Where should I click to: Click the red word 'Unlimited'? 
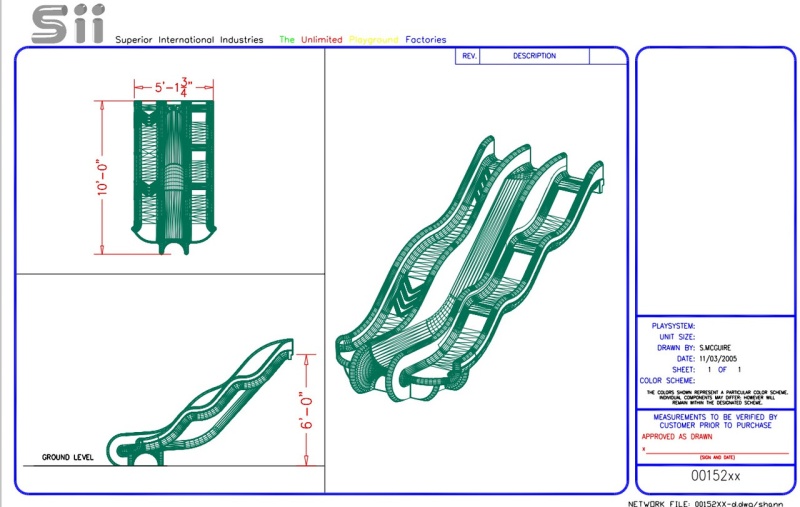[x=321, y=39]
